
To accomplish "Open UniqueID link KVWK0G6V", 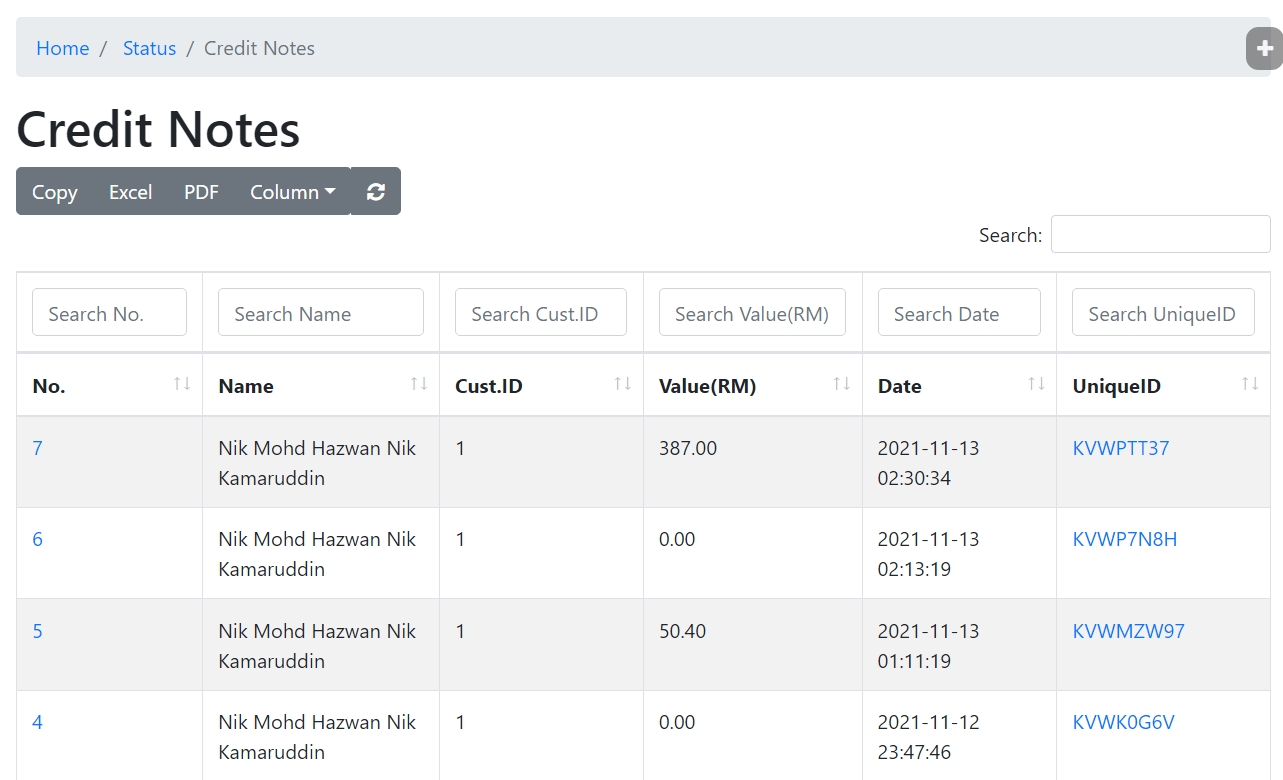I will pos(1124,722).
